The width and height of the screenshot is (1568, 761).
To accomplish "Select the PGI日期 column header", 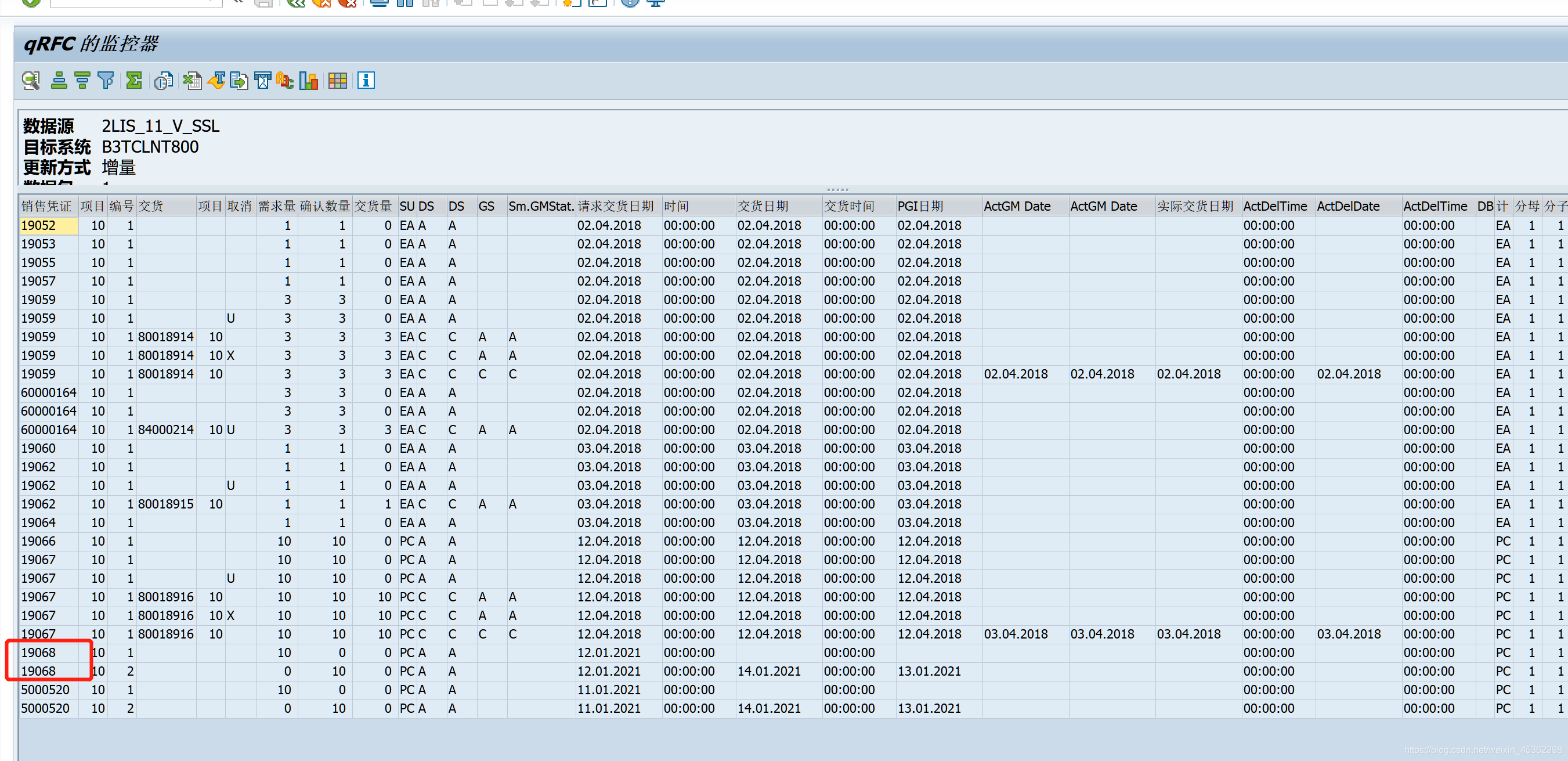I will 919,207.
